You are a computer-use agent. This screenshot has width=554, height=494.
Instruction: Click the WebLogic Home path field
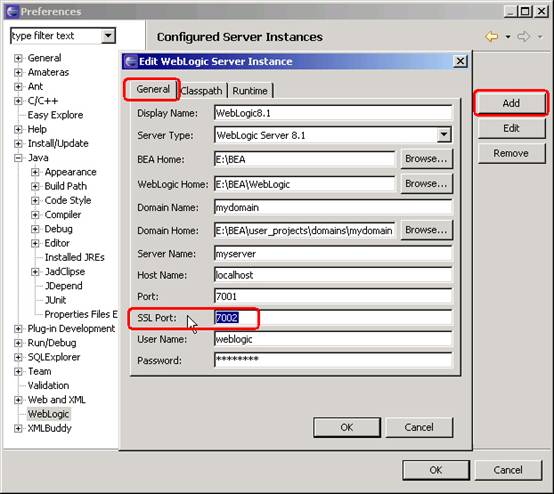(305, 184)
